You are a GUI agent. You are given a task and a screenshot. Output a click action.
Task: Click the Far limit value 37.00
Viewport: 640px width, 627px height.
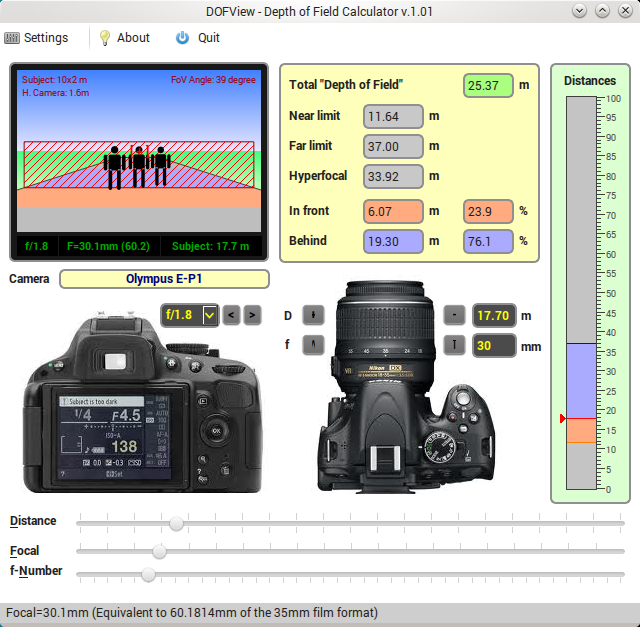pyautogui.click(x=393, y=146)
